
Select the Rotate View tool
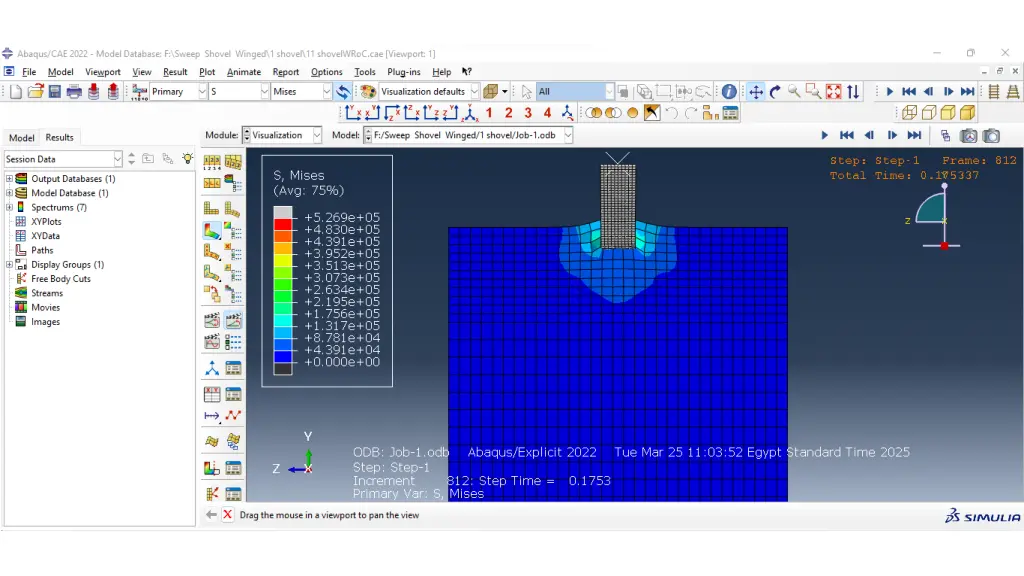775,92
